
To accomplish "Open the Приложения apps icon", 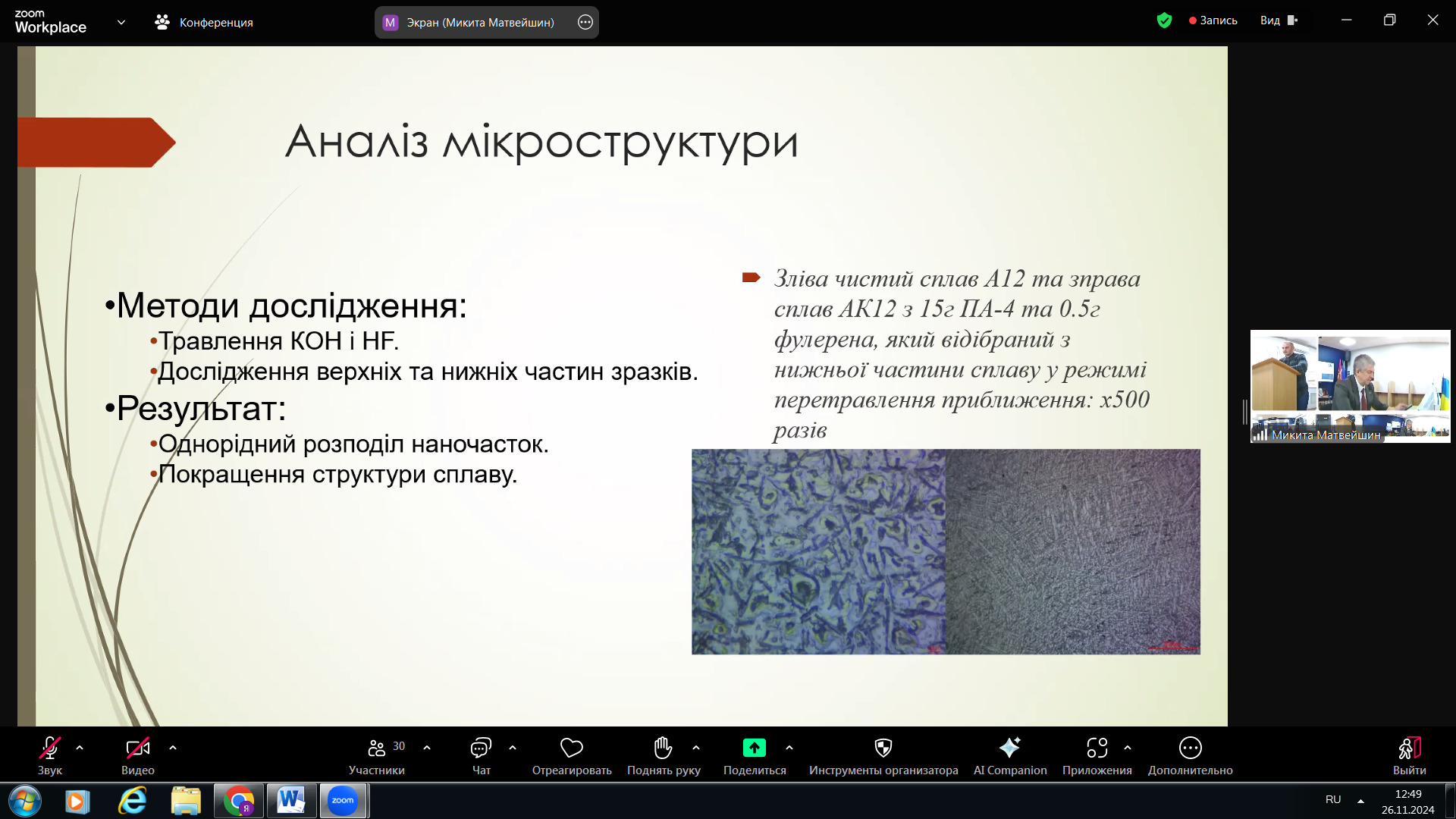I will 1097,748.
